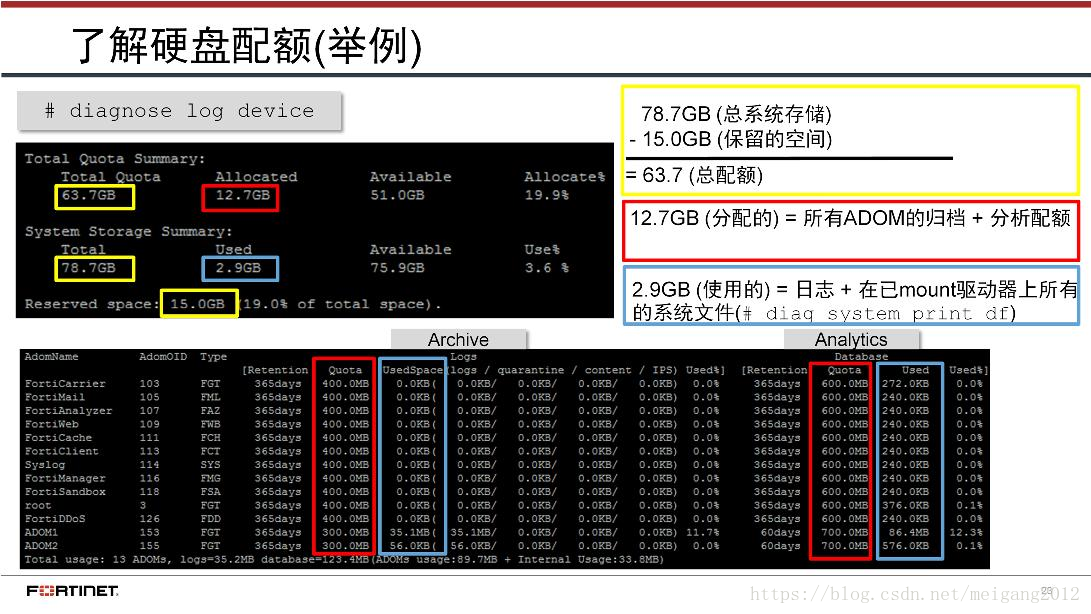Click the Type column header

point(214,356)
